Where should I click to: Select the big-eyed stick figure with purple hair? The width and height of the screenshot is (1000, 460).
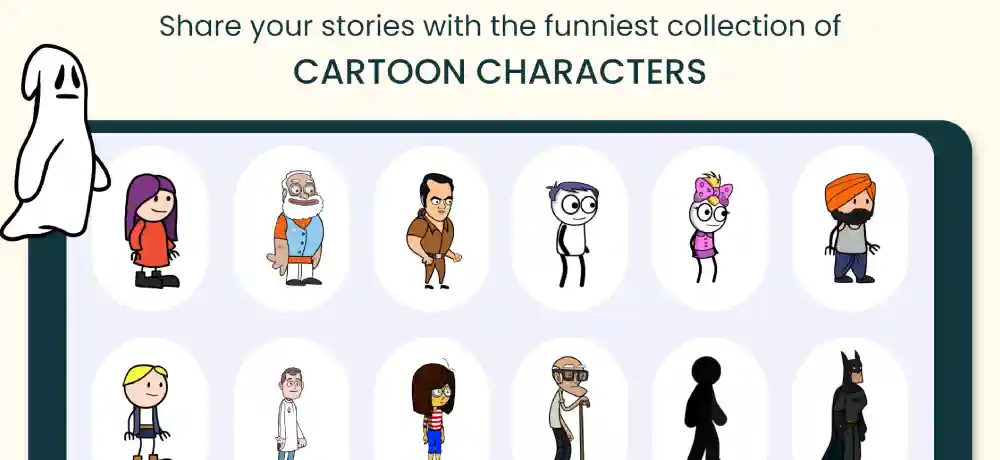click(x=572, y=234)
